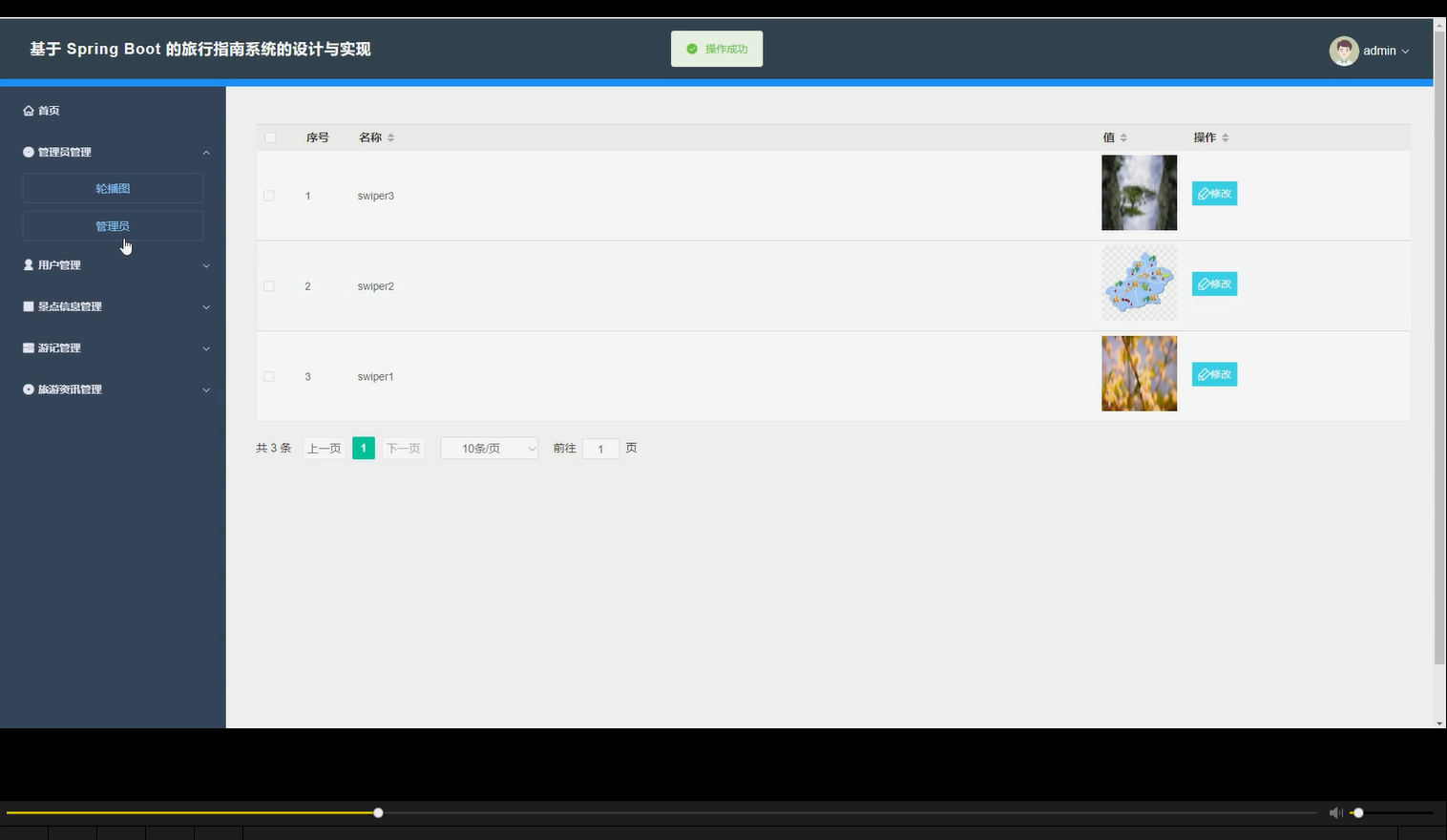Check the swiper1 row checkbox
This screenshot has width=1447, height=840.
(269, 377)
